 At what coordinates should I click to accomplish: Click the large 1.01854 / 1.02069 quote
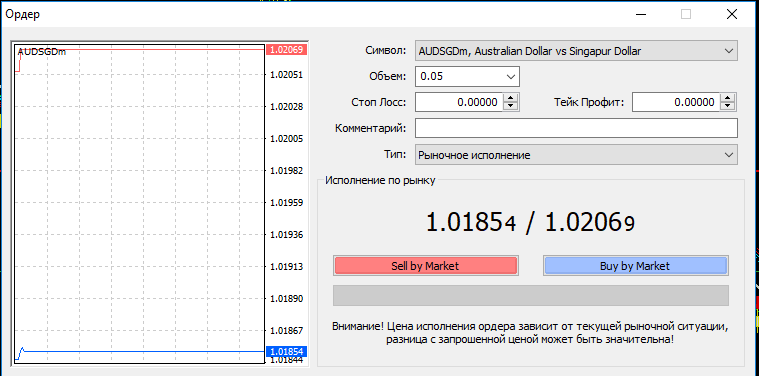(530, 224)
